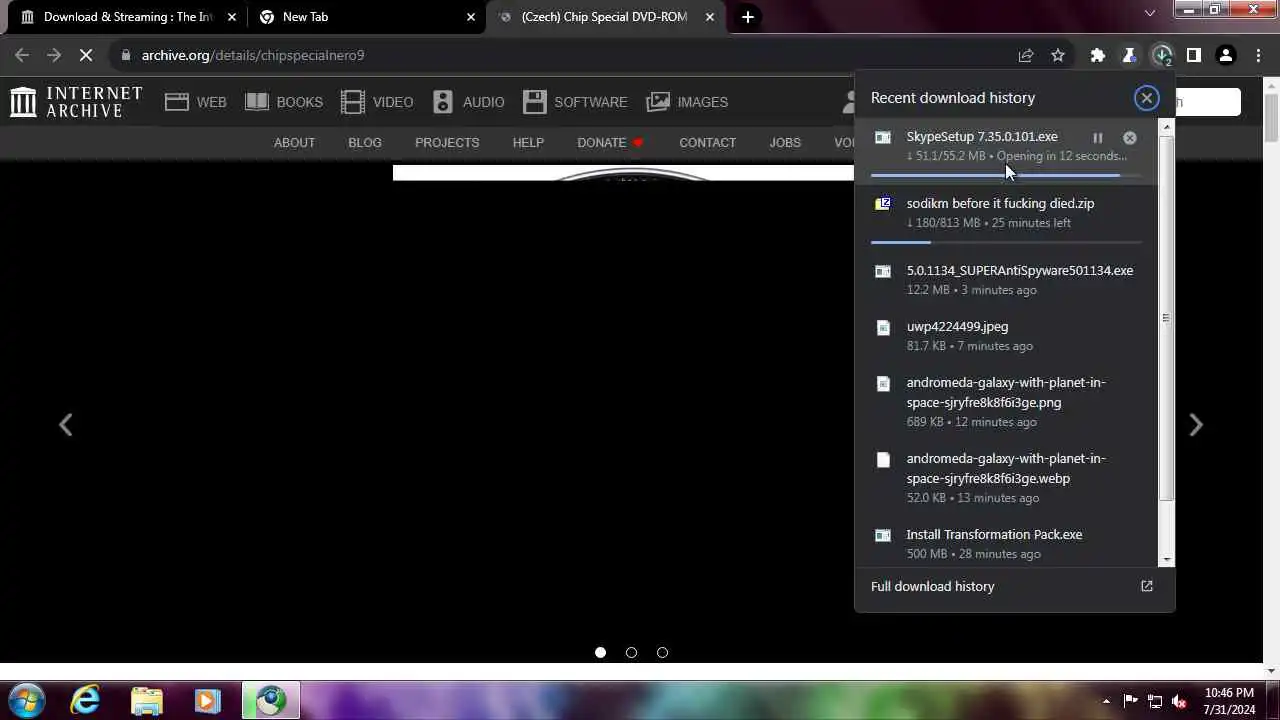Open the SOFTWARE section
The height and width of the screenshot is (720, 1280).
click(x=575, y=102)
